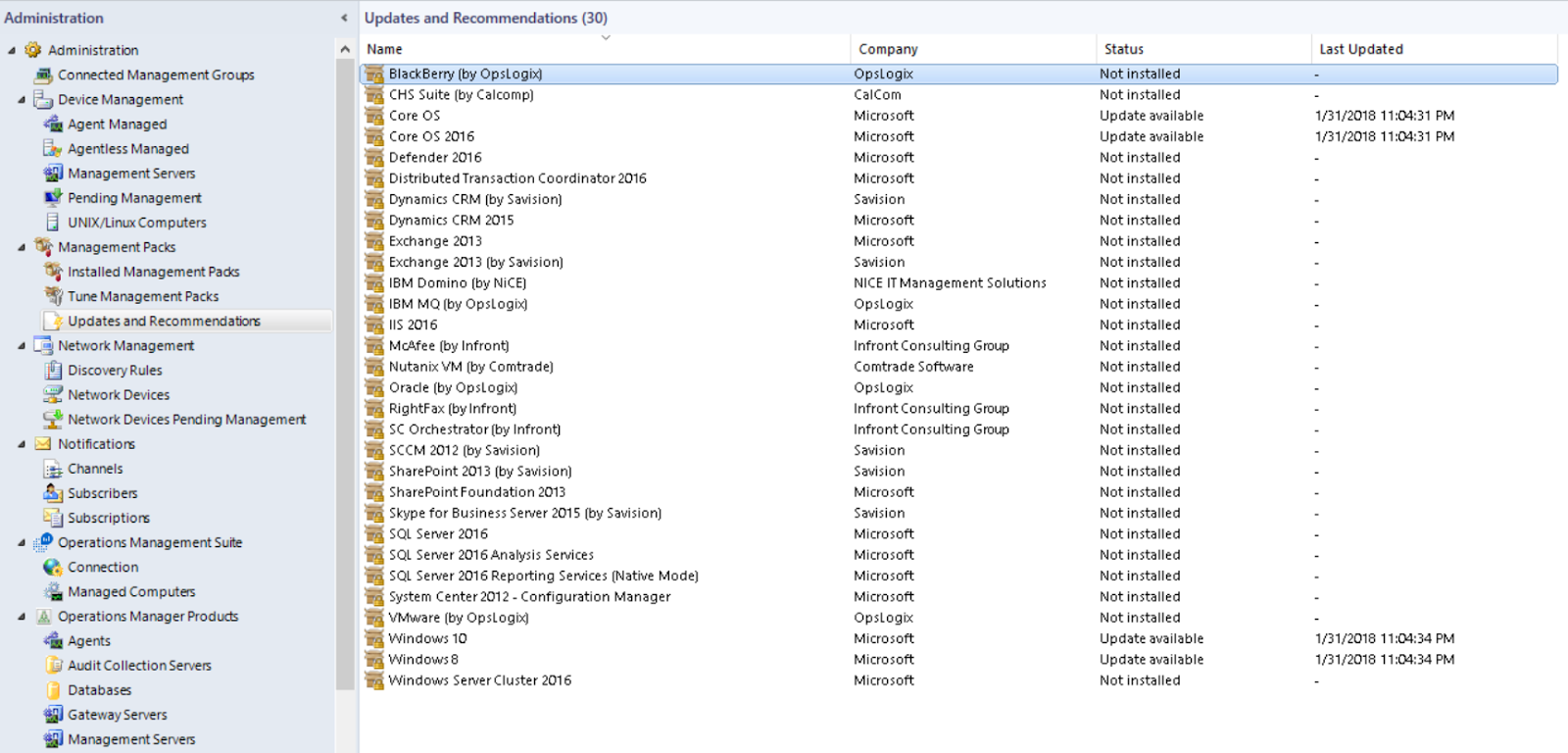Select Nutanix VM (by Comtrade) row
Screen dimensions: 1568x753
coord(958,367)
